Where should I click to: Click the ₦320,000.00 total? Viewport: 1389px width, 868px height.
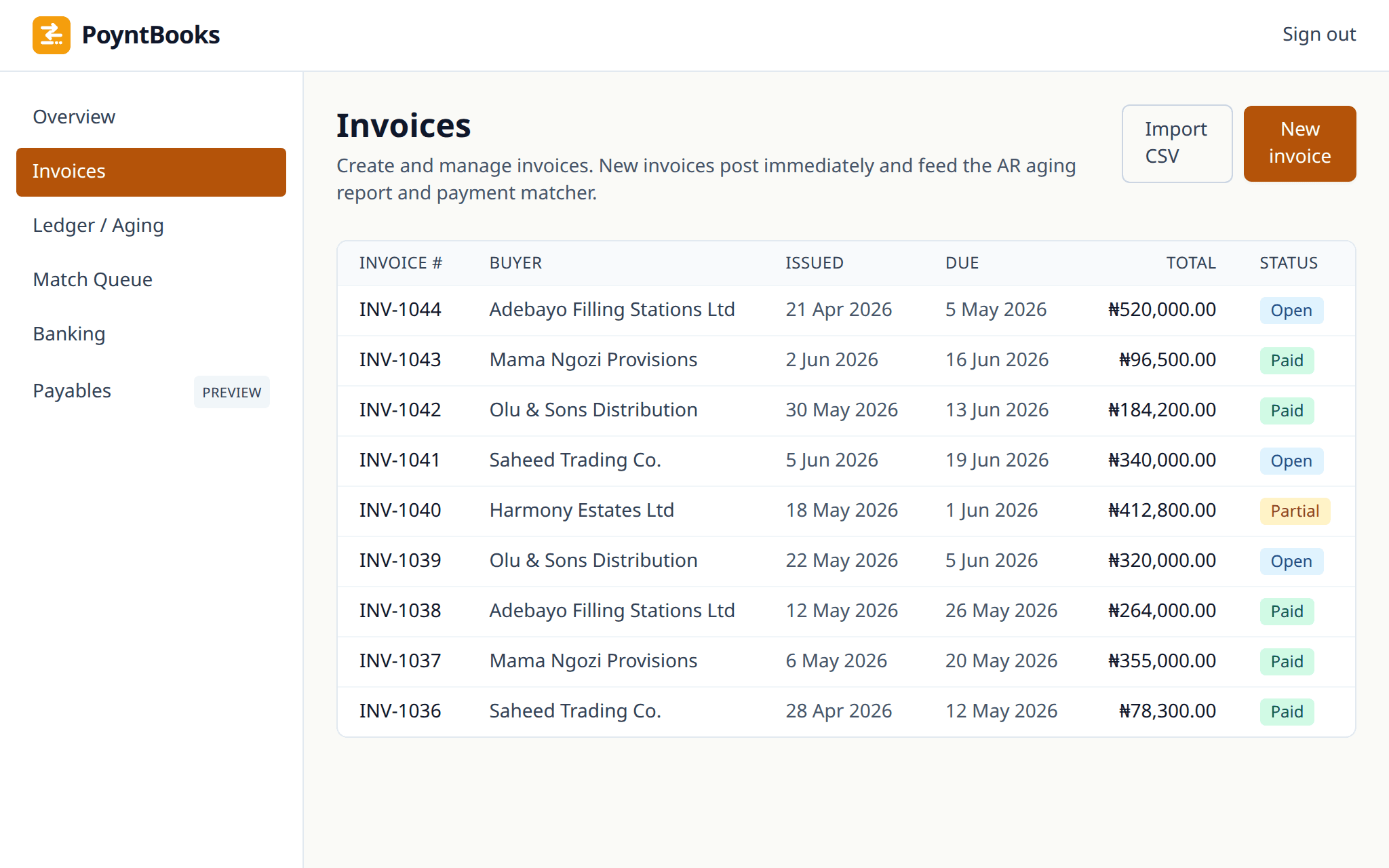click(x=1162, y=561)
